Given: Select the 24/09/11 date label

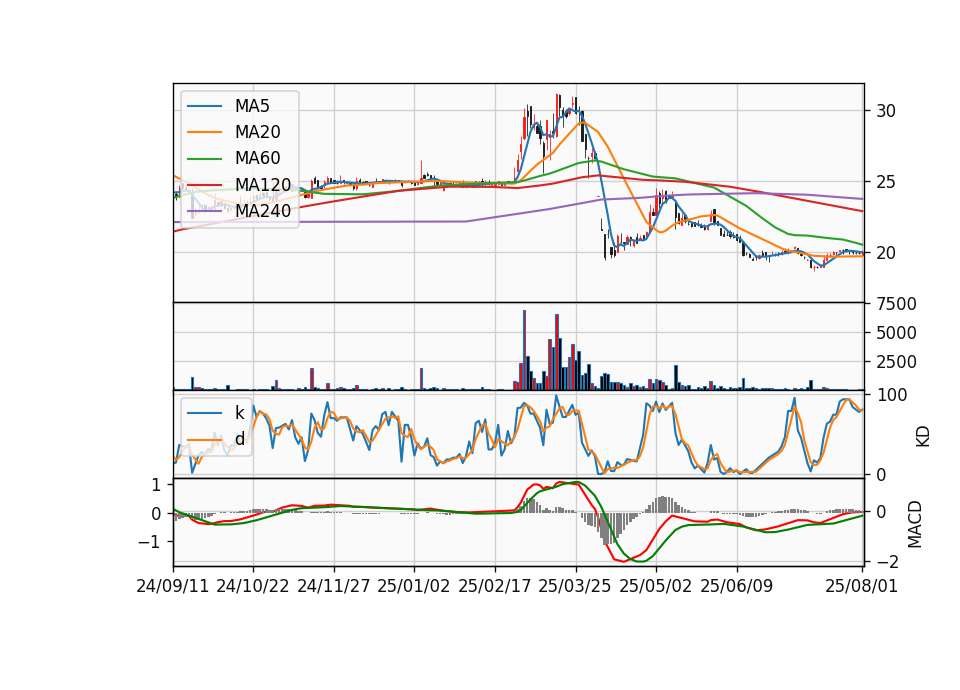Looking at the screenshot, I should point(173,586).
